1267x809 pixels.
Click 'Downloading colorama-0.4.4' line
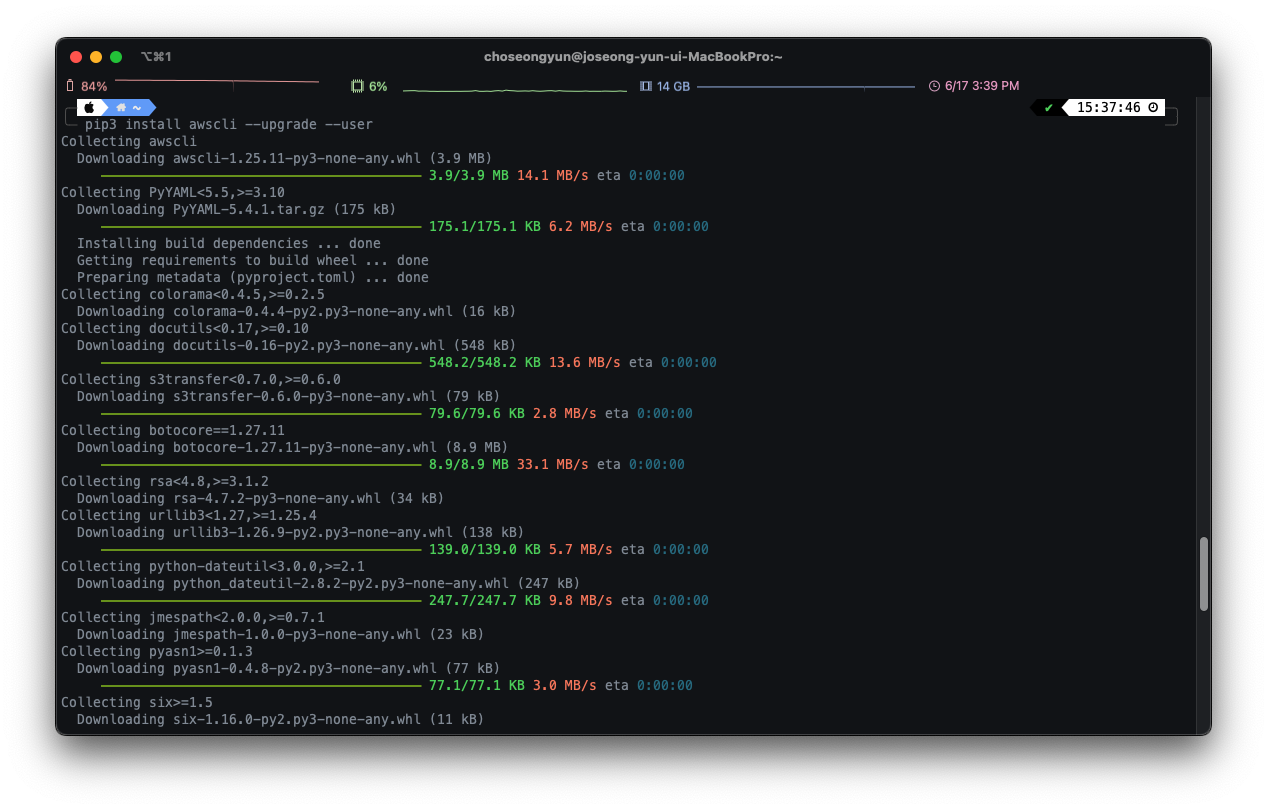pyautogui.click(x=296, y=311)
